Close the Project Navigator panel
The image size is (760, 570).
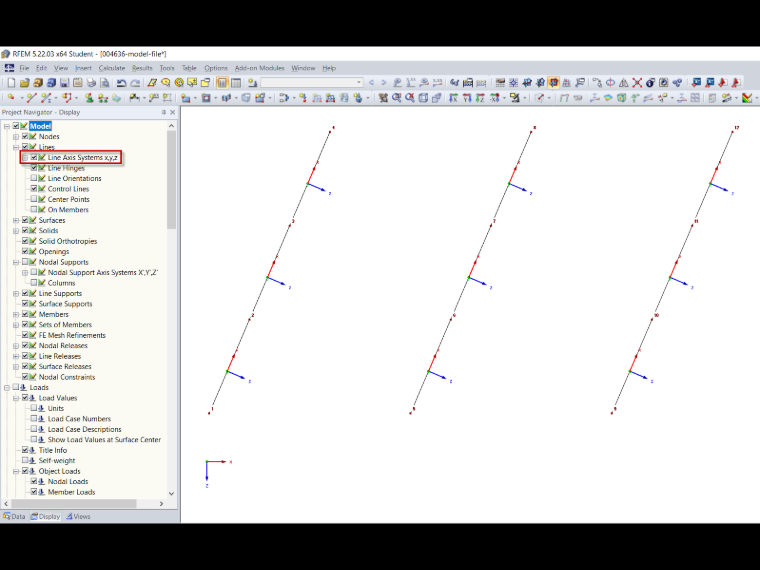pyautogui.click(x=172, y=112)
